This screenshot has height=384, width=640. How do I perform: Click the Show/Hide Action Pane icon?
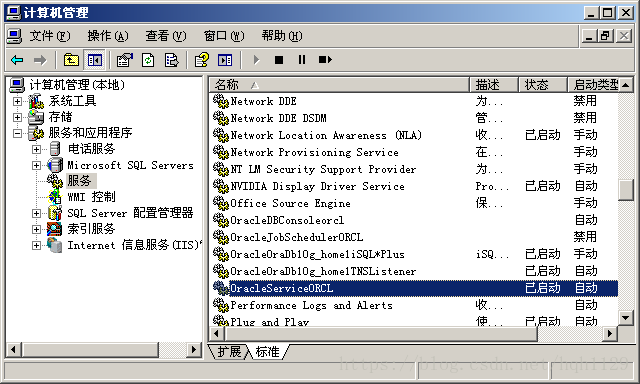225,60
